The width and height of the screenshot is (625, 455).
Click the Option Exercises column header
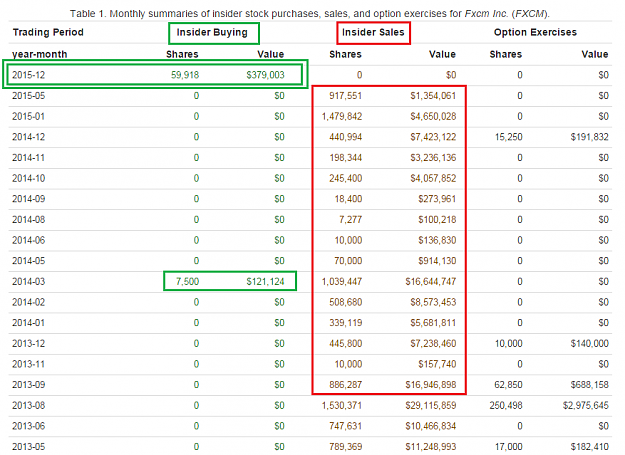[535, 32]
